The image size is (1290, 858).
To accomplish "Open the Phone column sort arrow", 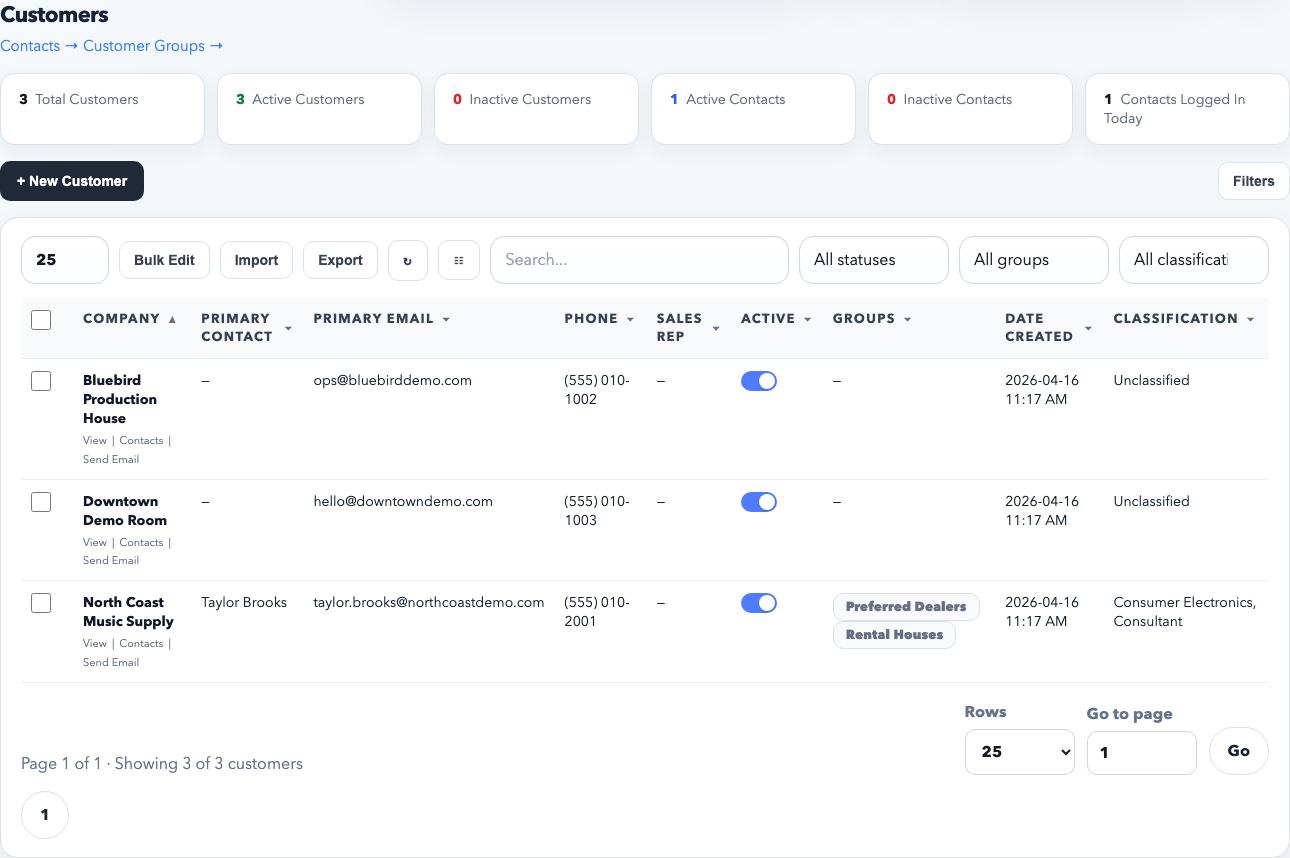I will point(631,319).
